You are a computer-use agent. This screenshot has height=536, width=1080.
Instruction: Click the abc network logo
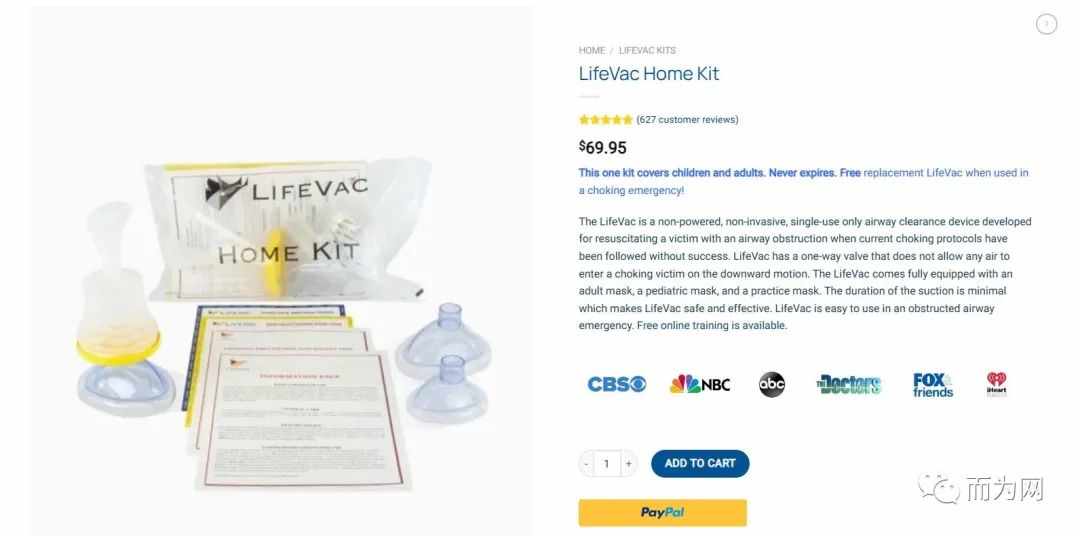[x=771, y=384]
